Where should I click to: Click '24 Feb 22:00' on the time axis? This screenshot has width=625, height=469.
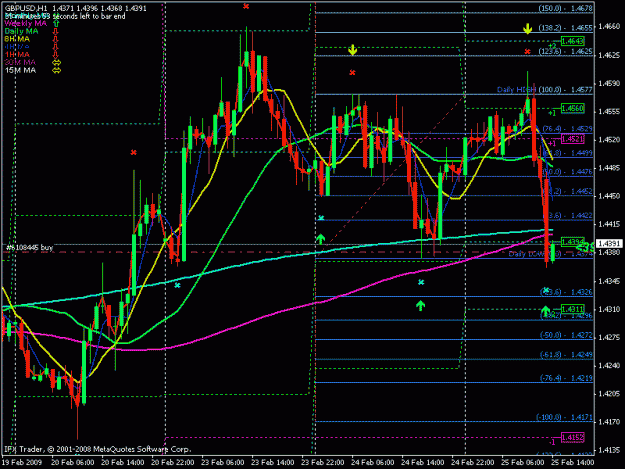(473, 462)
